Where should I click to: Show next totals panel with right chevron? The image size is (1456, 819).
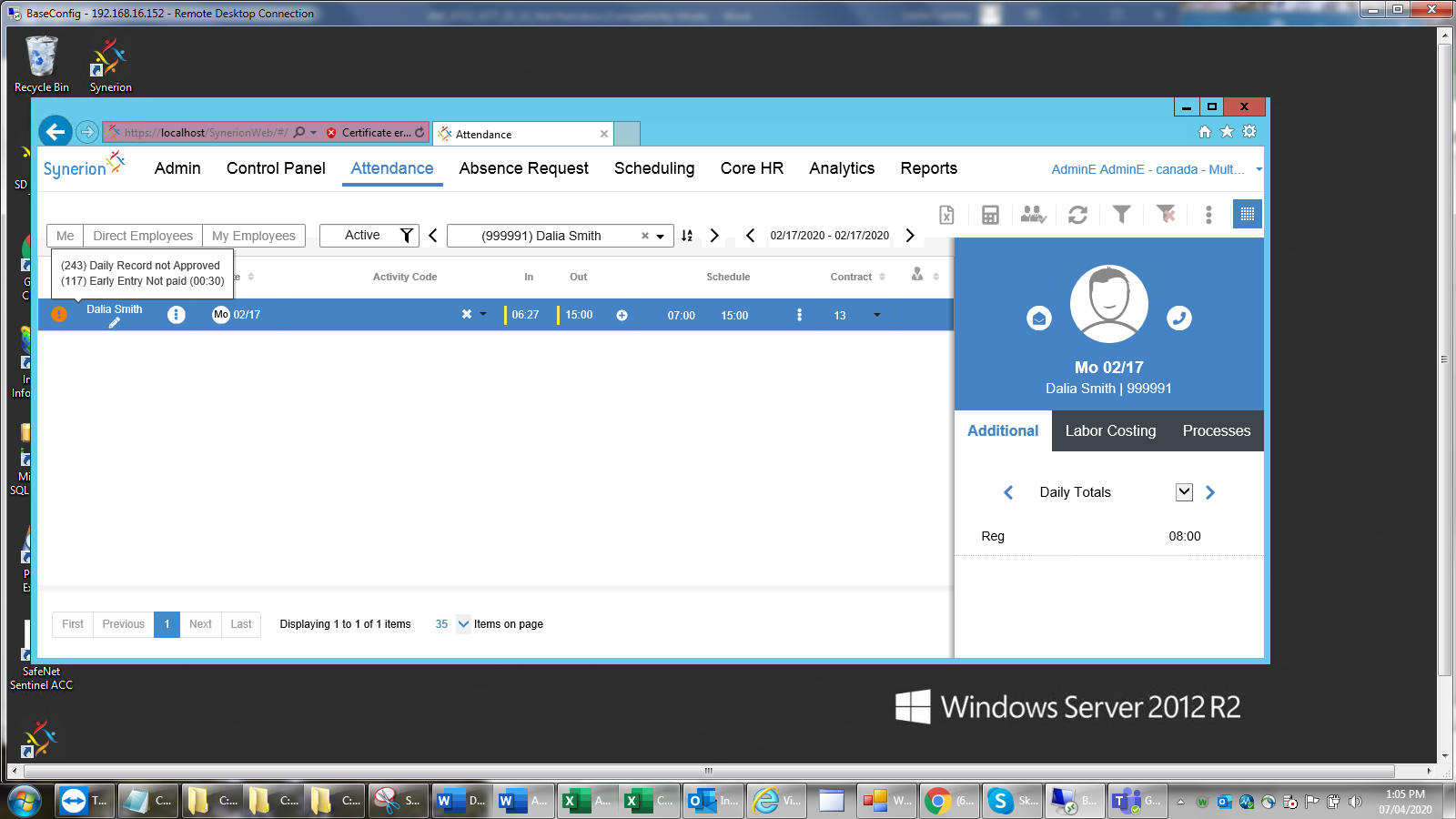1210,492
